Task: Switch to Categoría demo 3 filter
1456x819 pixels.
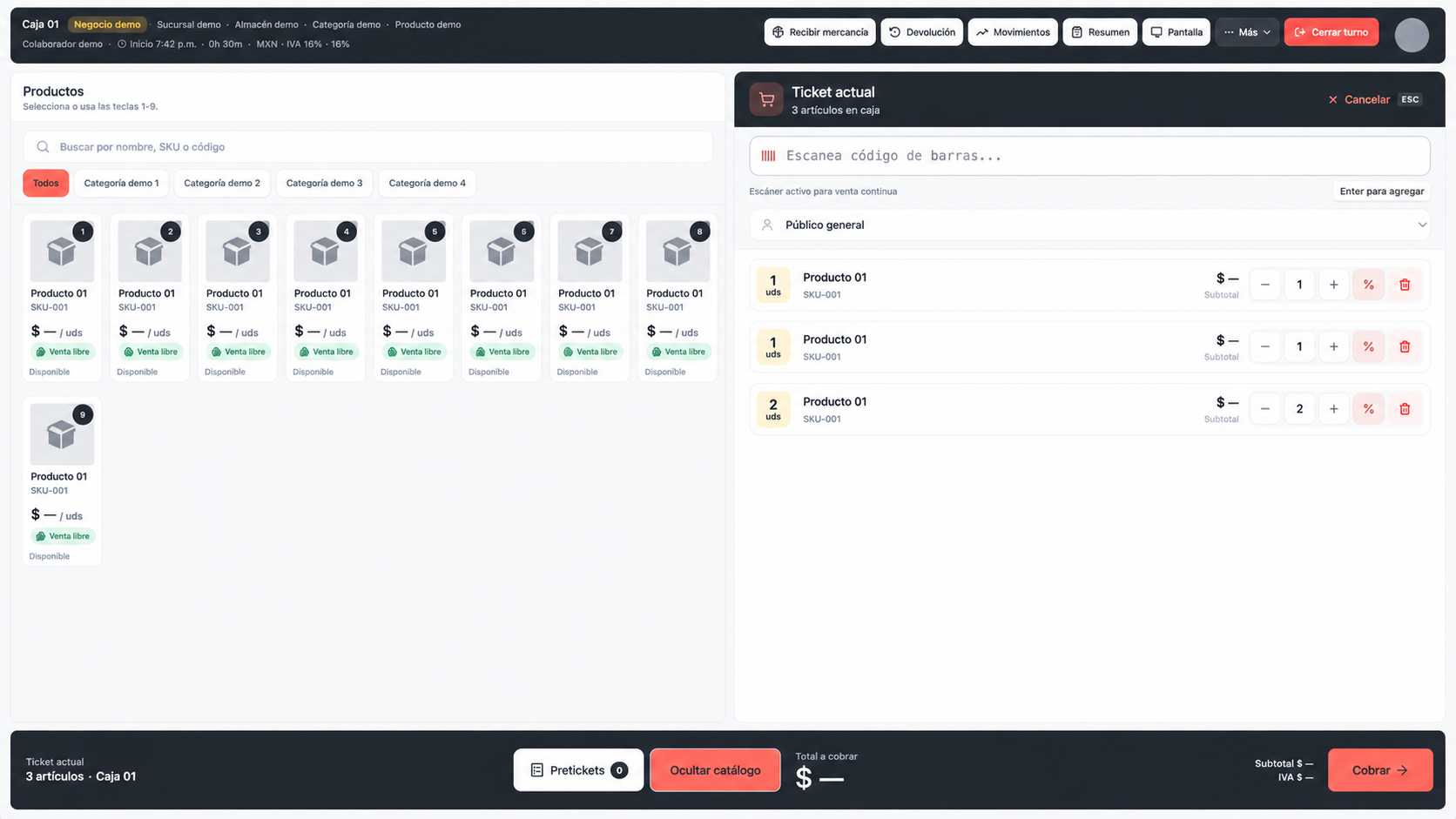Action: point(324,183)
